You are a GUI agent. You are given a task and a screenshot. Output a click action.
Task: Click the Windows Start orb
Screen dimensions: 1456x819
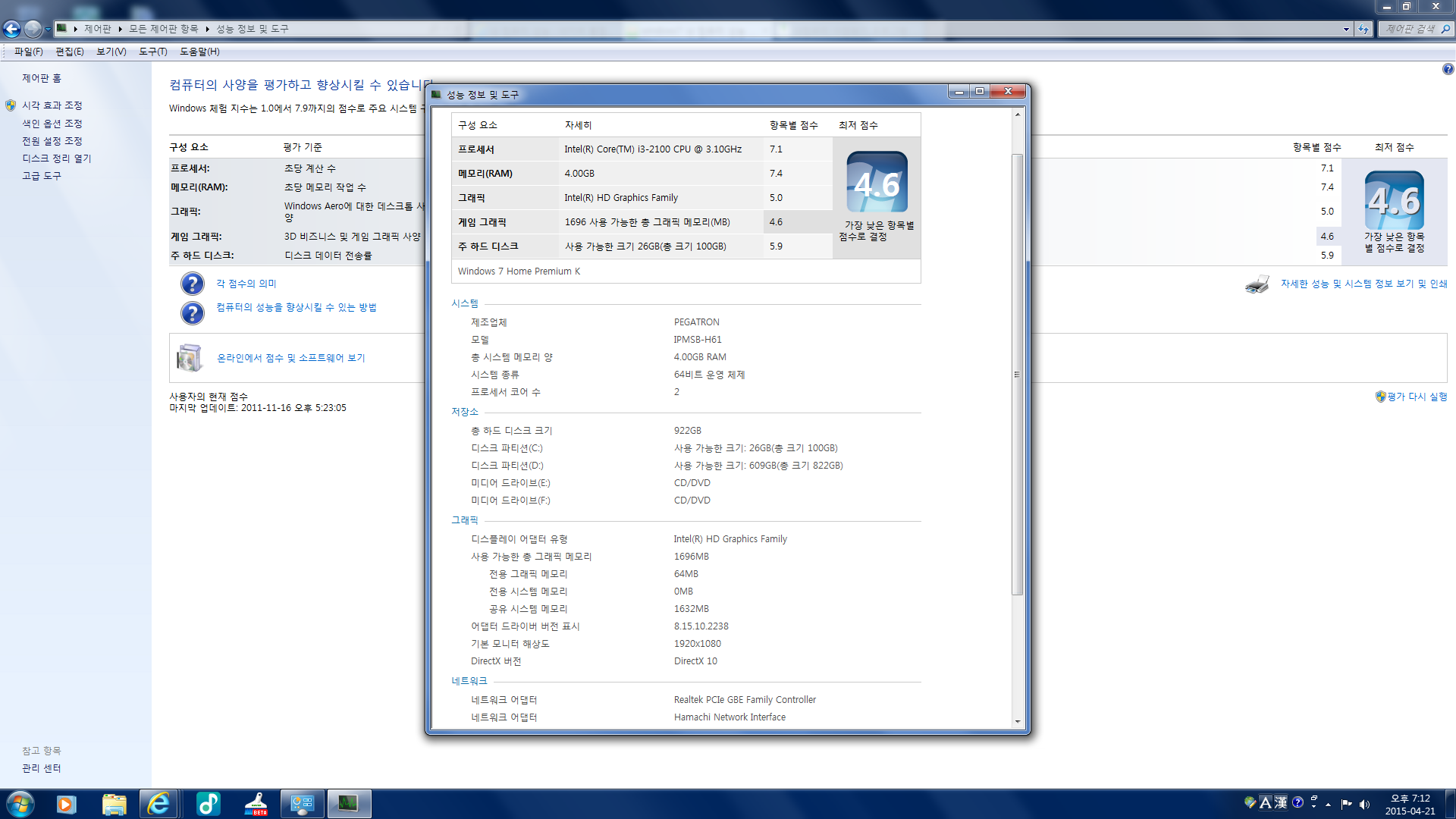pyautogui.click(x=20, y=804)
